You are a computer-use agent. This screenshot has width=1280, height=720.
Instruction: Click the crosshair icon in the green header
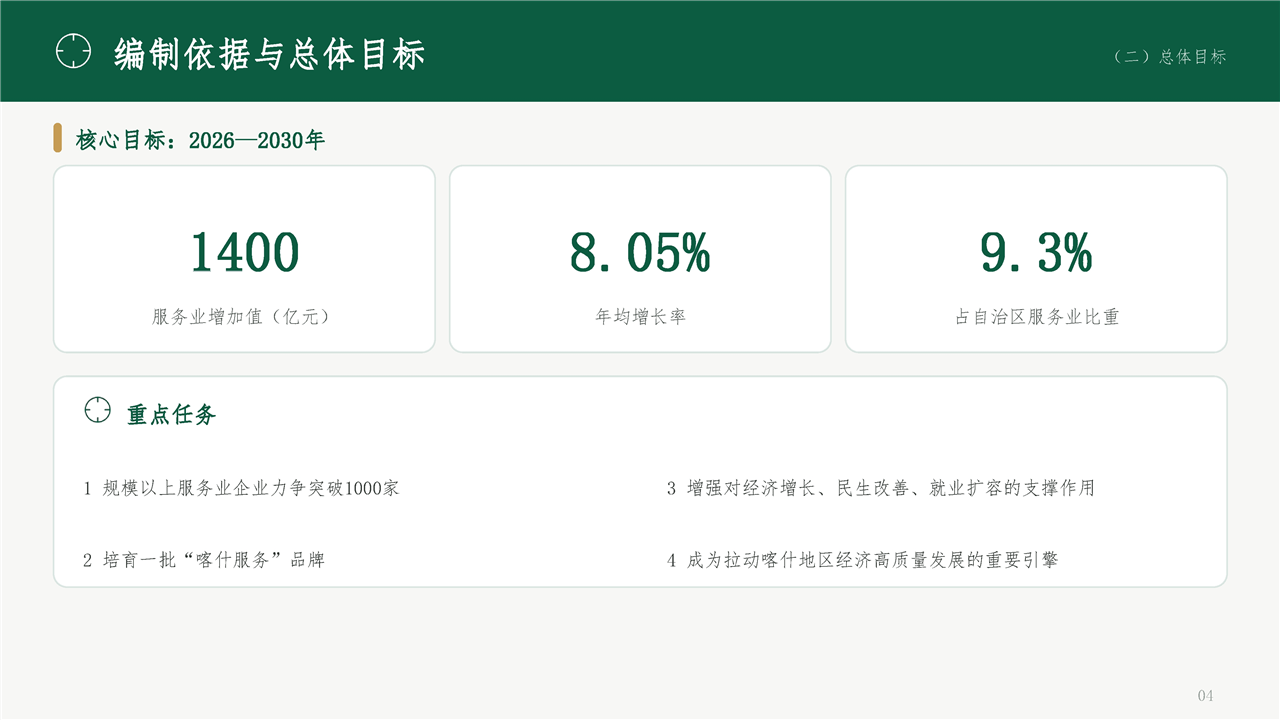pos(73,51)
